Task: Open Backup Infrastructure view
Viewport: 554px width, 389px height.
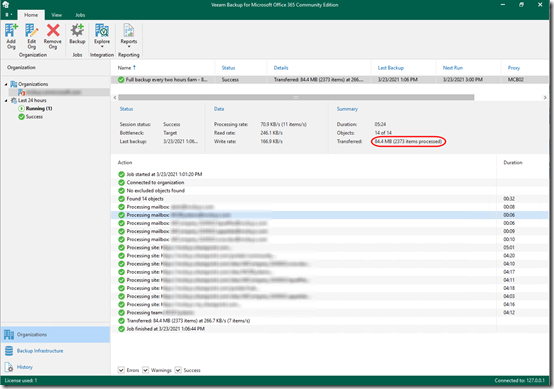Action: tap(40, 351)
